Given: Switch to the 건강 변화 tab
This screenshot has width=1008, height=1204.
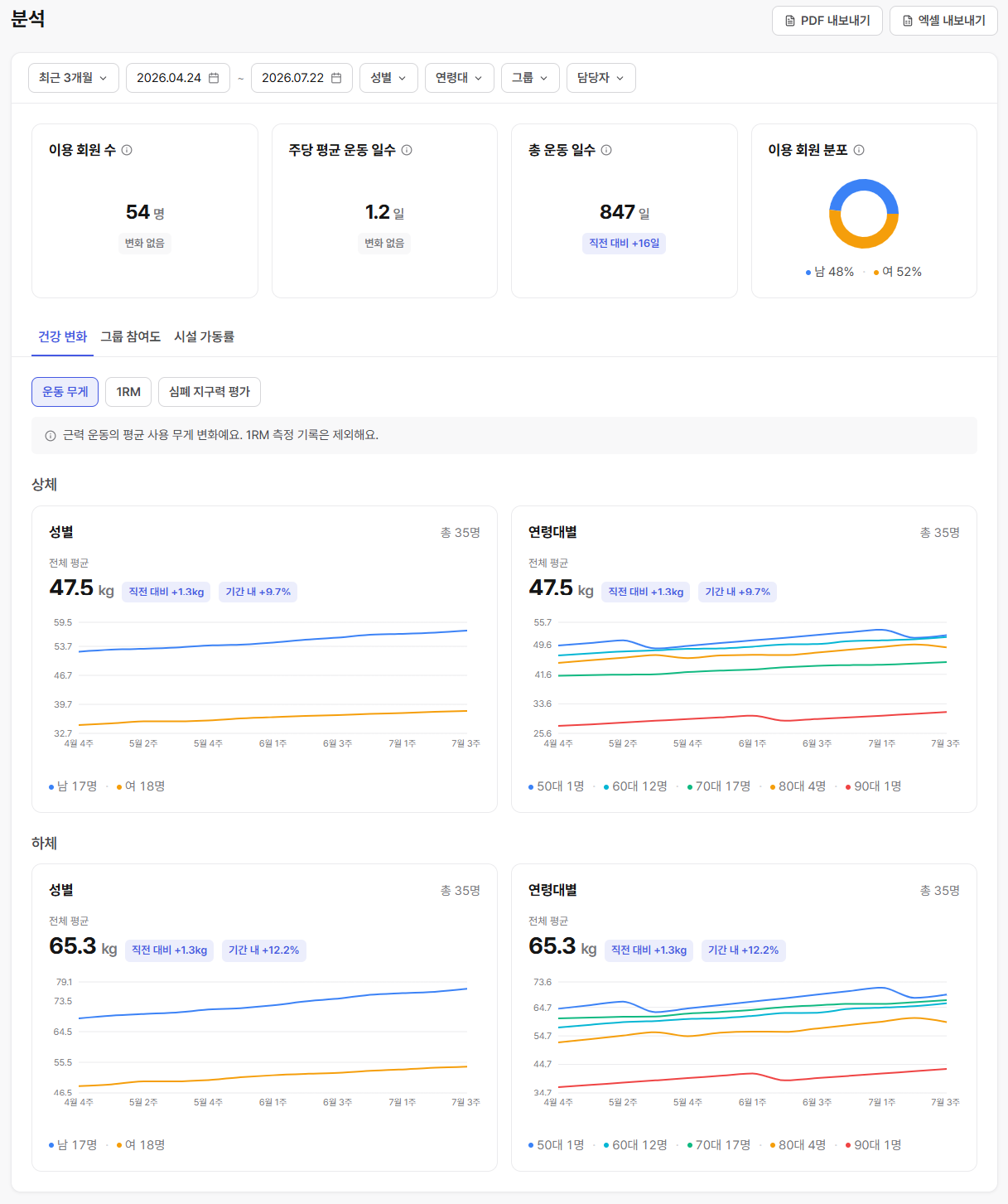Looking at the screenshot, I should pyautogui.click(x=62, y=336).
